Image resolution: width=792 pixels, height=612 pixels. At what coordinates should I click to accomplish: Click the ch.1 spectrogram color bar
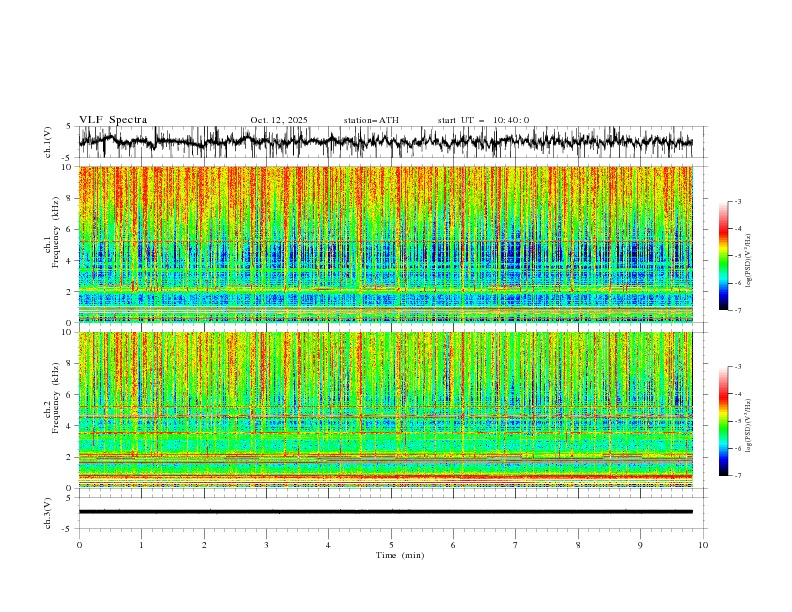tap(723, 256)
